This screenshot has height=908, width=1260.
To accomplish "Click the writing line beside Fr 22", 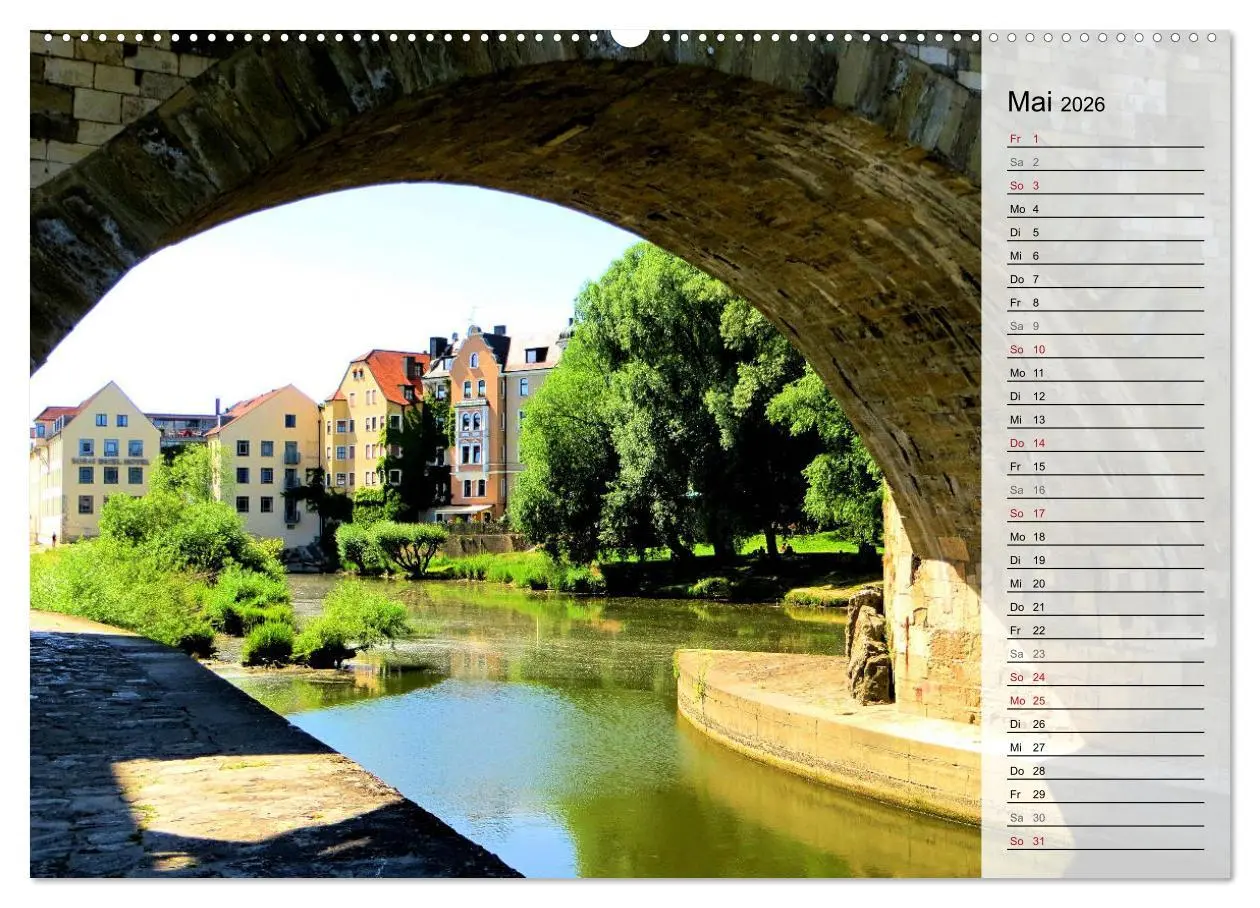I will [x=1130, y=630].
